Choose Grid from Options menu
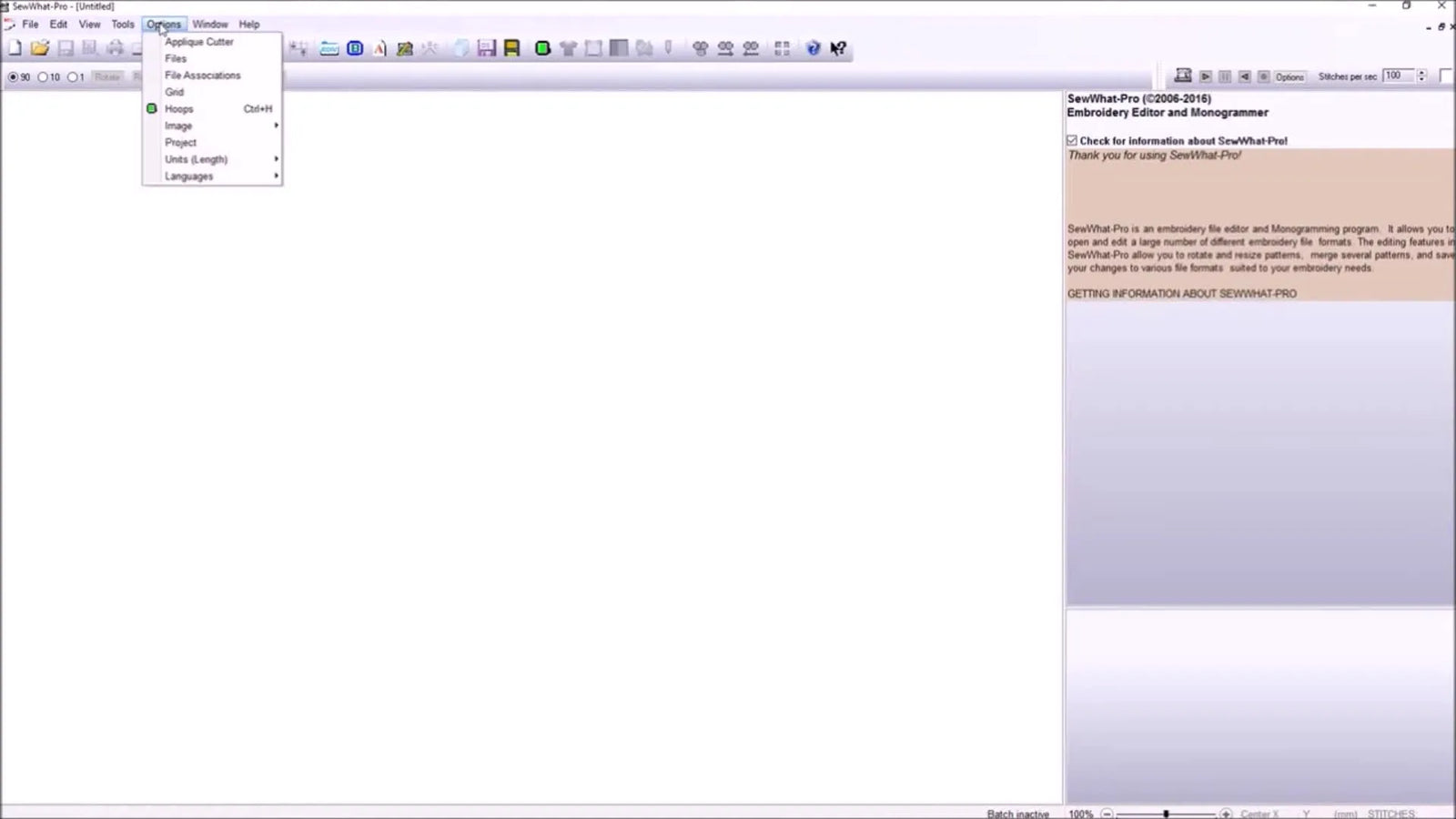Screen dimensions: 1456x819 (212, 92)
